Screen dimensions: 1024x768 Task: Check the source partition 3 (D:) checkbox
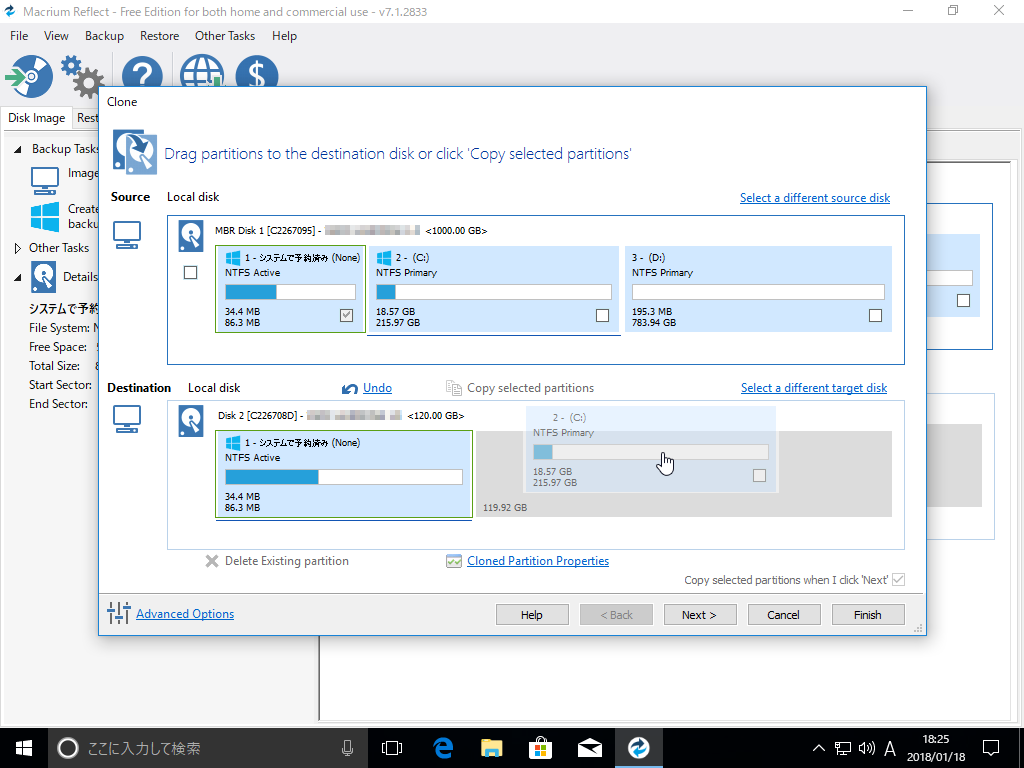[876, 315]
